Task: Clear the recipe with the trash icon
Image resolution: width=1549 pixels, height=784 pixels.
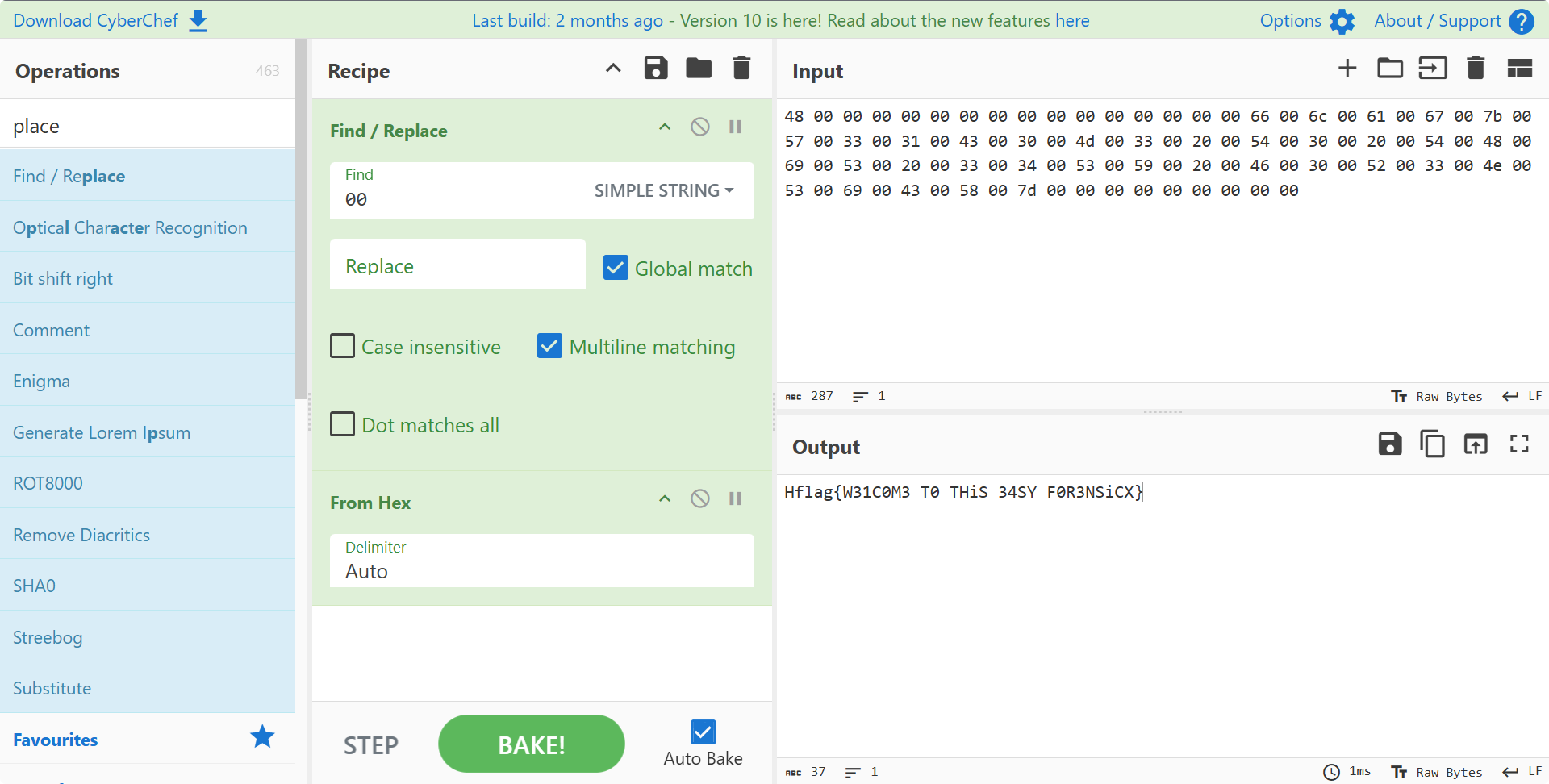Action: [x=741, y=68]
